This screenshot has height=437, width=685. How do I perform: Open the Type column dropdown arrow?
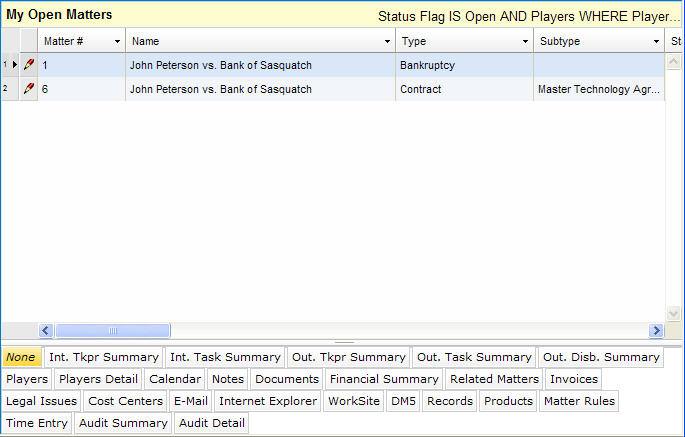coord(525,42)
